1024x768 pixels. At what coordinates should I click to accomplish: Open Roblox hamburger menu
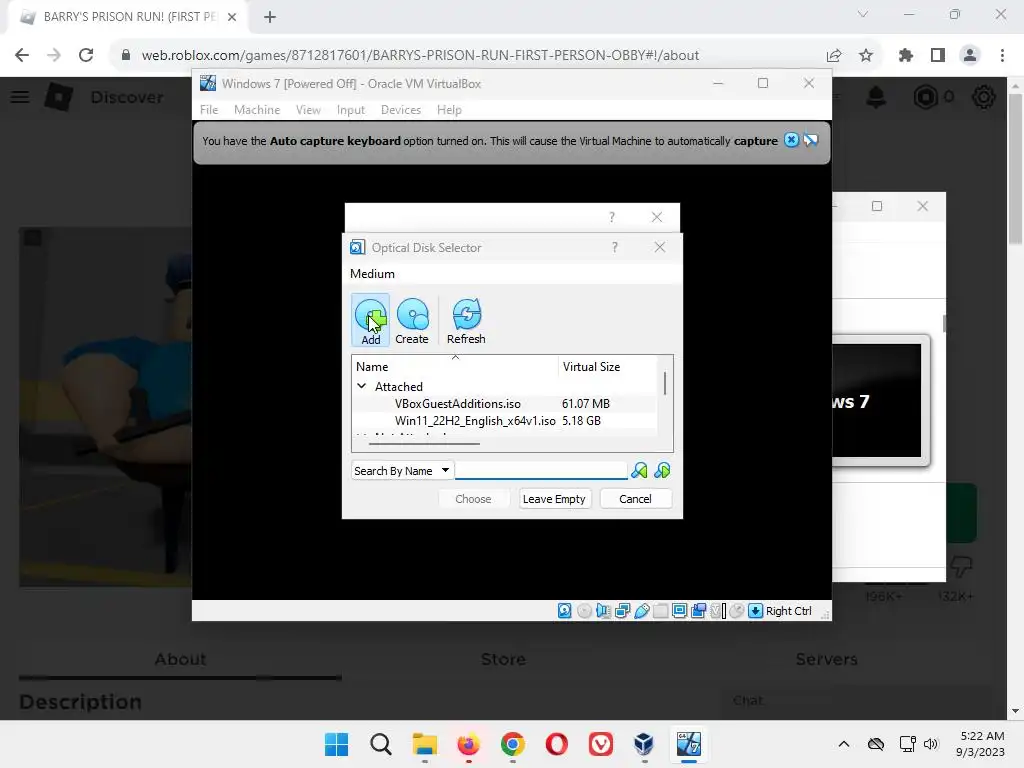point(20,97)
